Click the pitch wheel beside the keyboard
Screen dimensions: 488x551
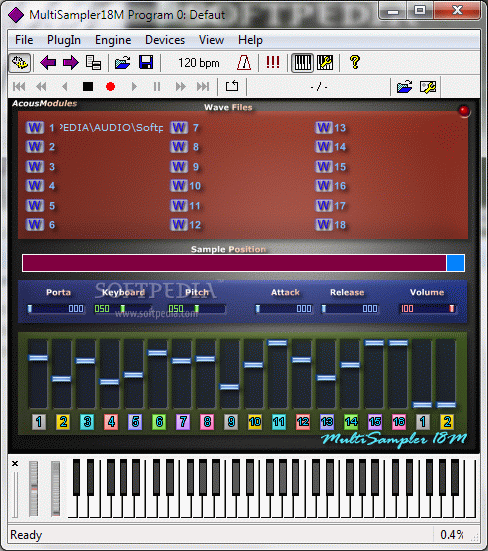pos(34,488)
